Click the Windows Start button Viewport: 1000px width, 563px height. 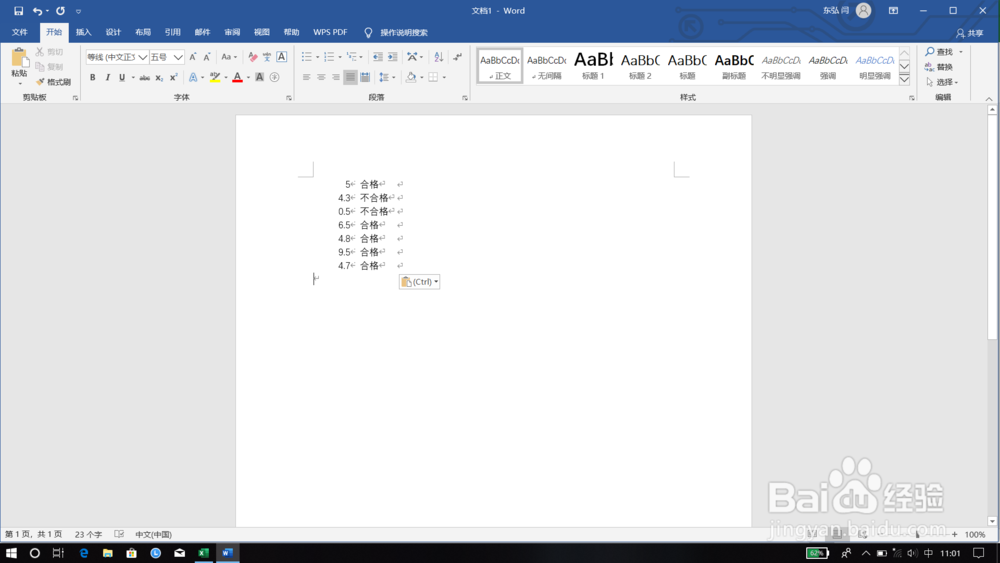11,553
